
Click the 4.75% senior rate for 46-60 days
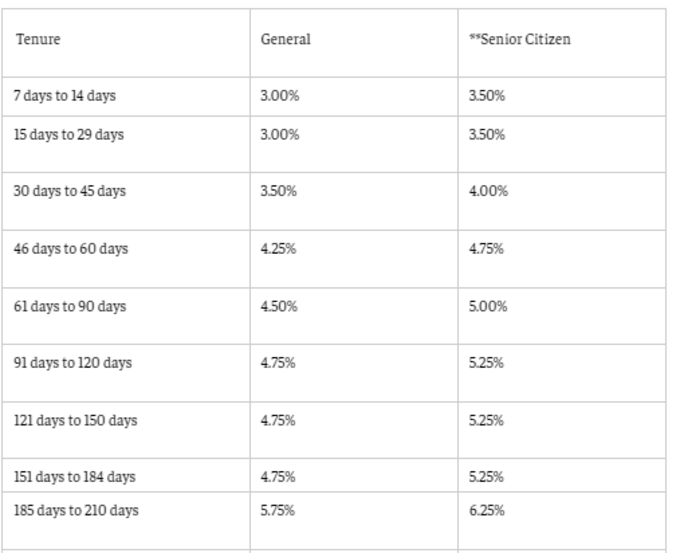(x=486, y=249)
